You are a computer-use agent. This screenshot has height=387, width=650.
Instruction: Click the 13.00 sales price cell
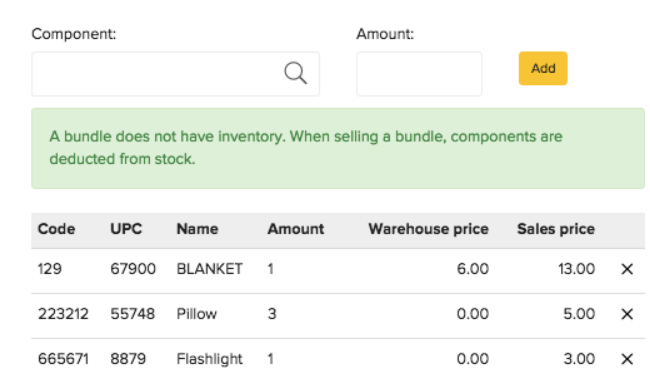(577, 269)
